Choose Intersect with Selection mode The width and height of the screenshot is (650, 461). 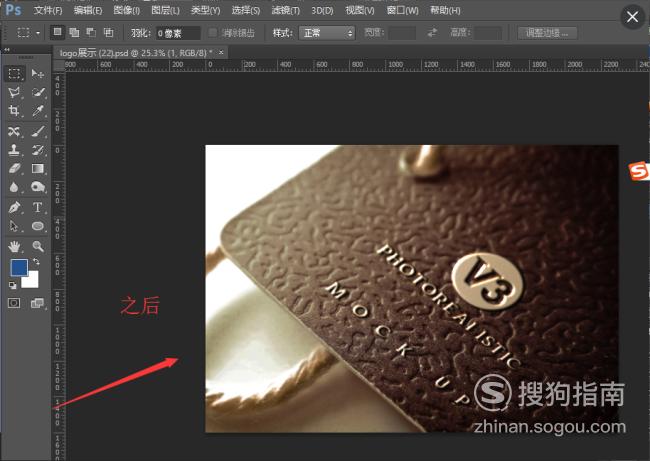(108, 32)
